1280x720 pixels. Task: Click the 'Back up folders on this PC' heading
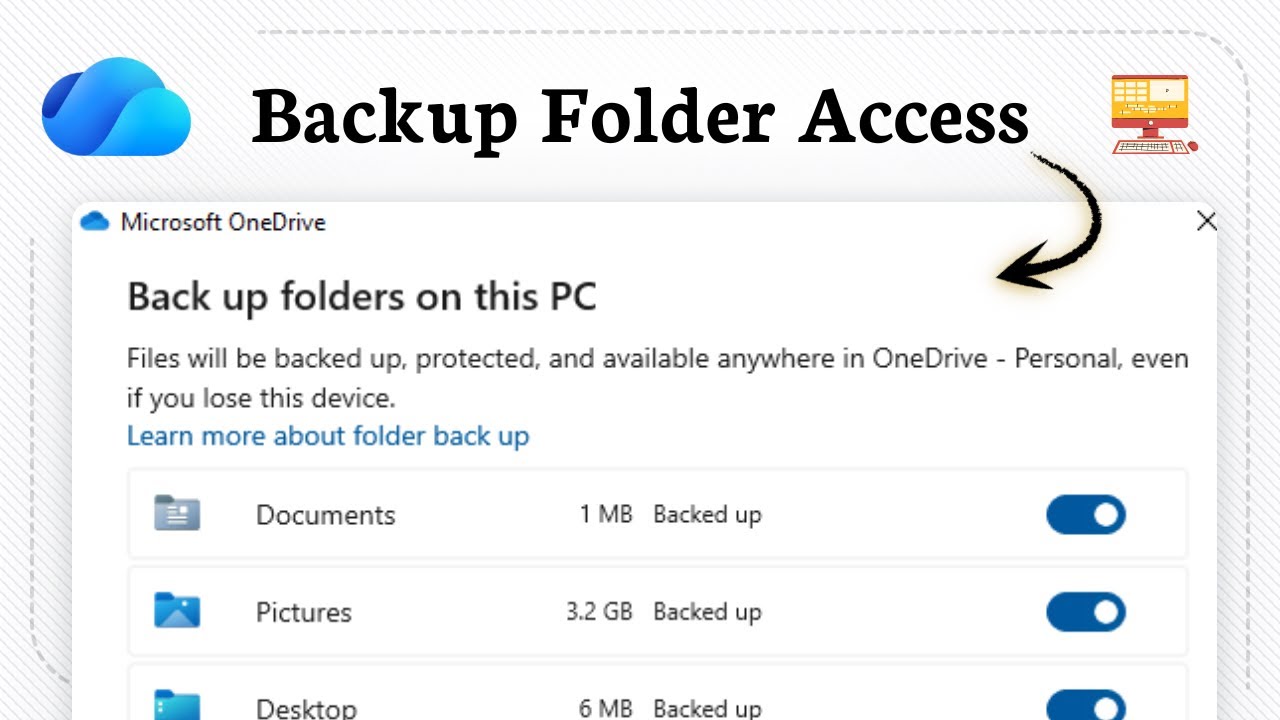[362, 297]
